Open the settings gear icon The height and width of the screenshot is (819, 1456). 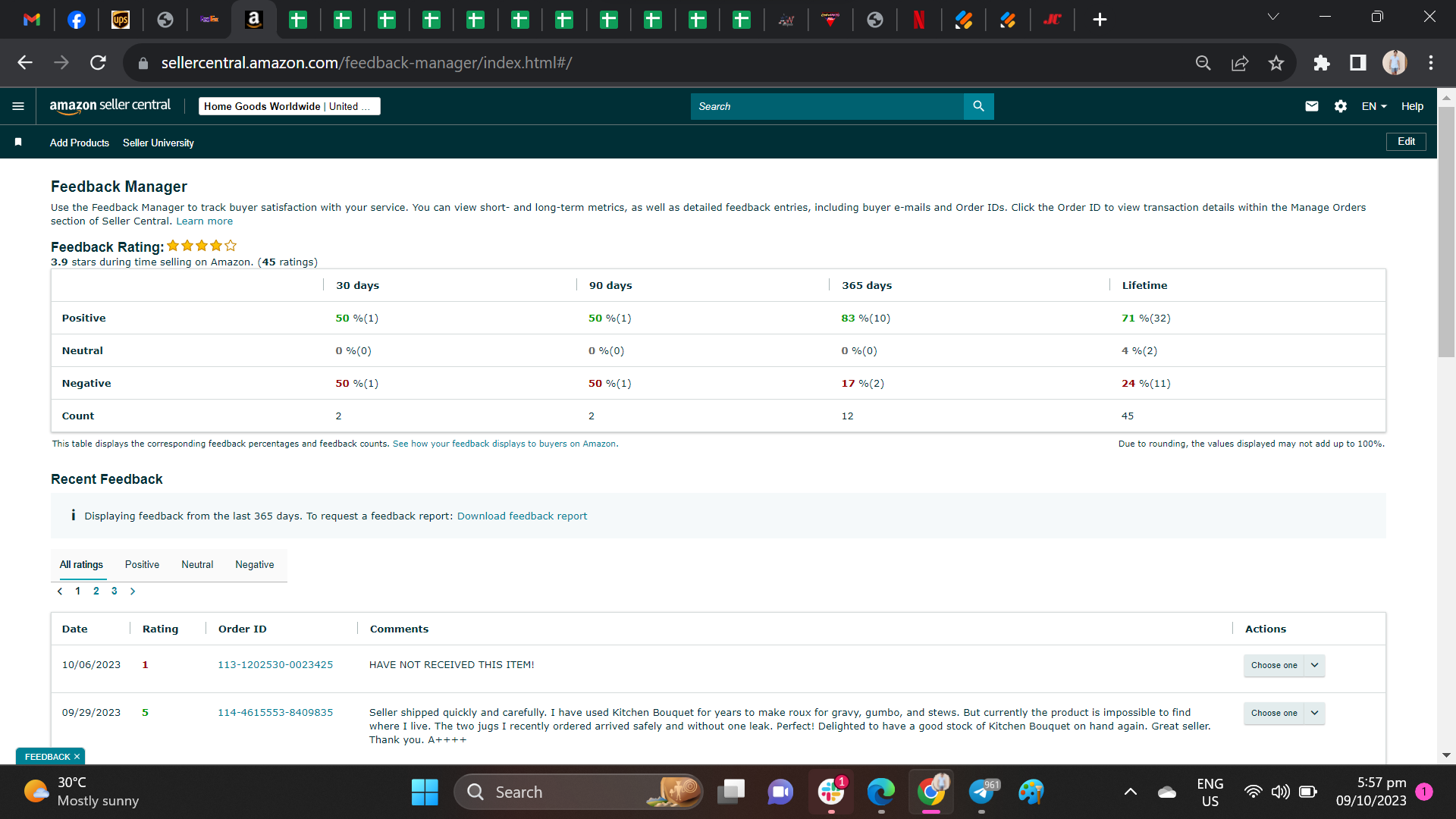pos(1341,106)
